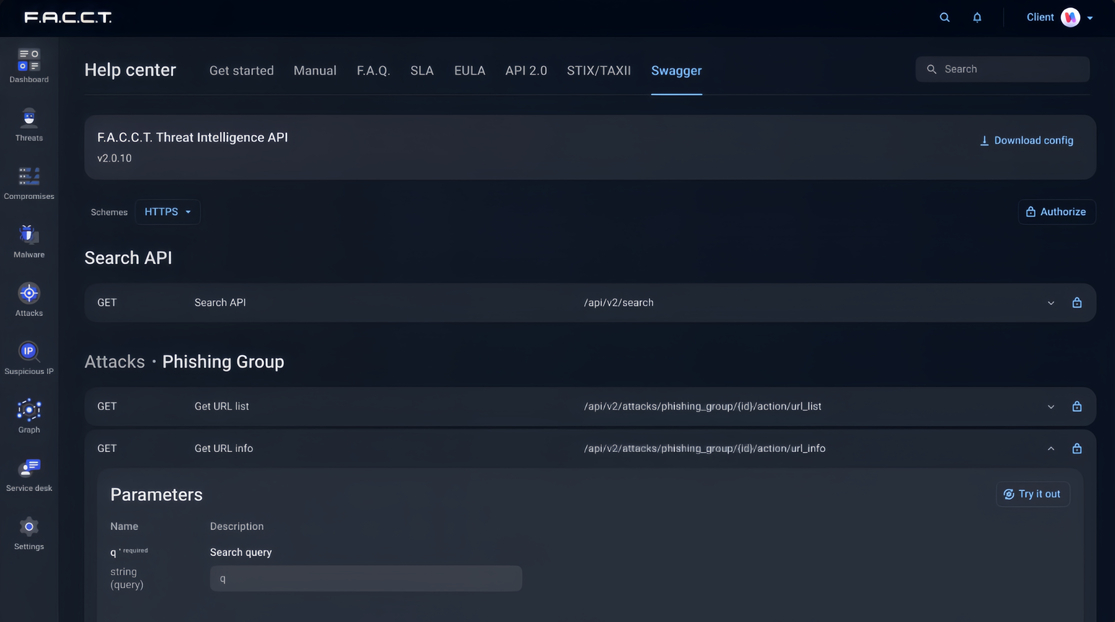Click lock icon on Get URL info row

coord(1077,449)
